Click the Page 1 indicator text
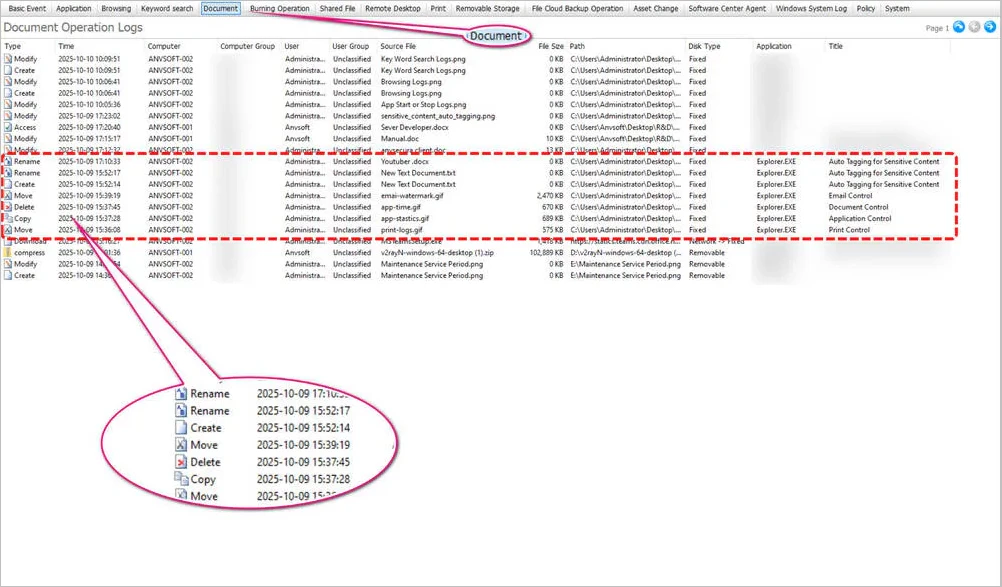1002x587 pixels. [937, 28]
